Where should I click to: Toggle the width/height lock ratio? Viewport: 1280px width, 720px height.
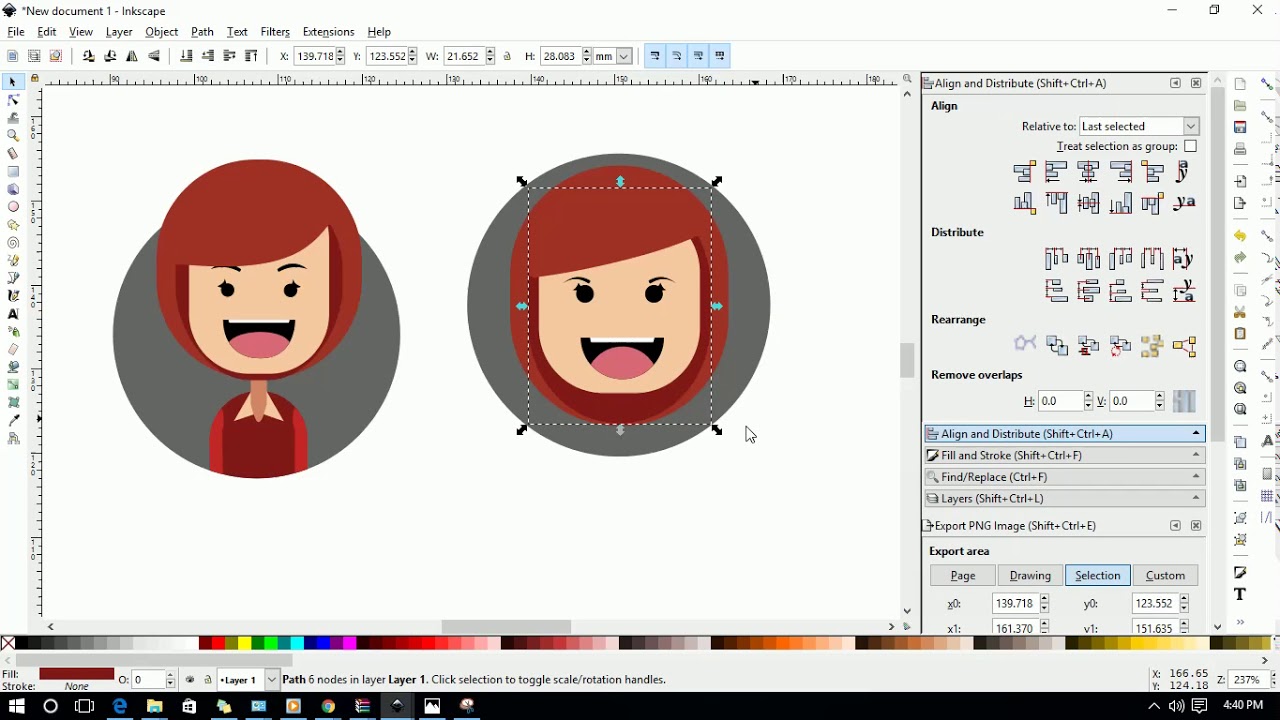coord(508,57)
